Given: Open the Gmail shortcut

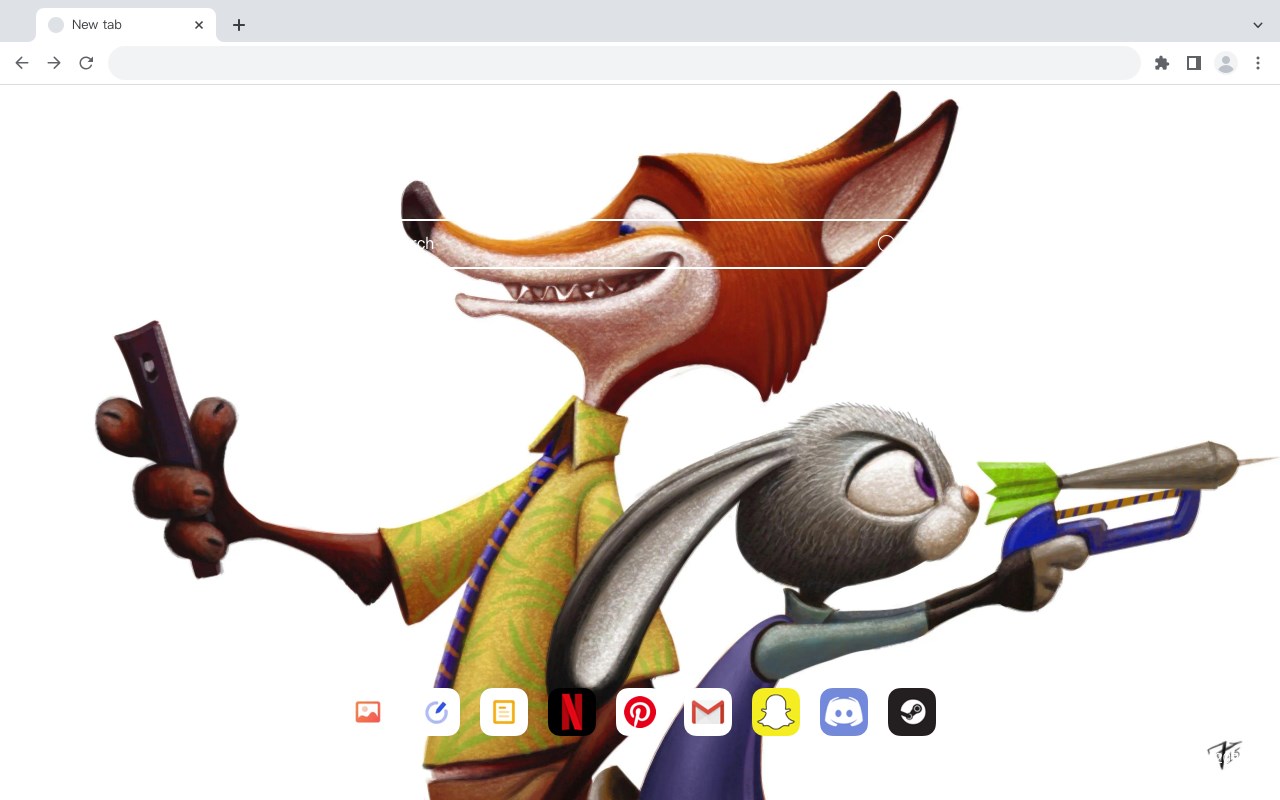Looking at the screenshot, I should pos(708,712).
